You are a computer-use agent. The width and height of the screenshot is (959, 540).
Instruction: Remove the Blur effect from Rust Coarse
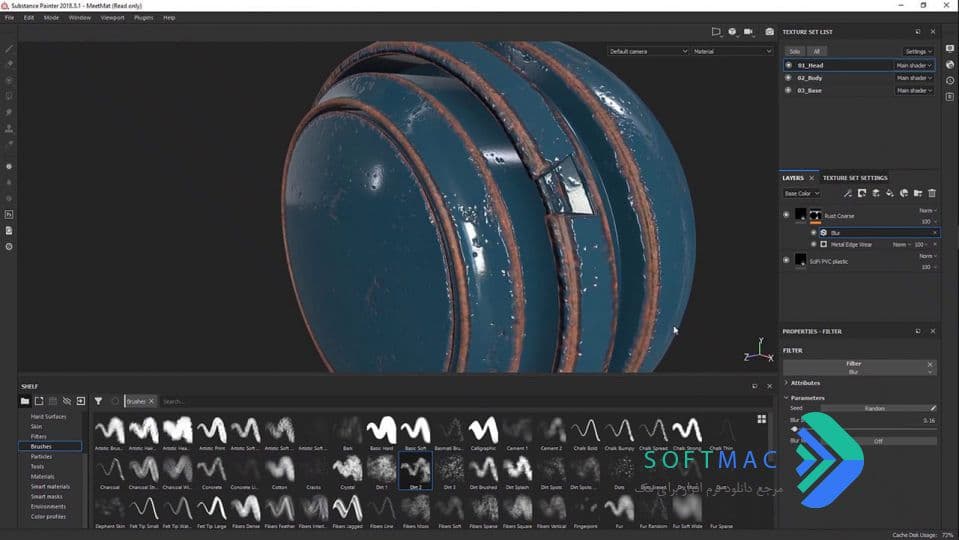pyautogui.click(x=935, y=232)
